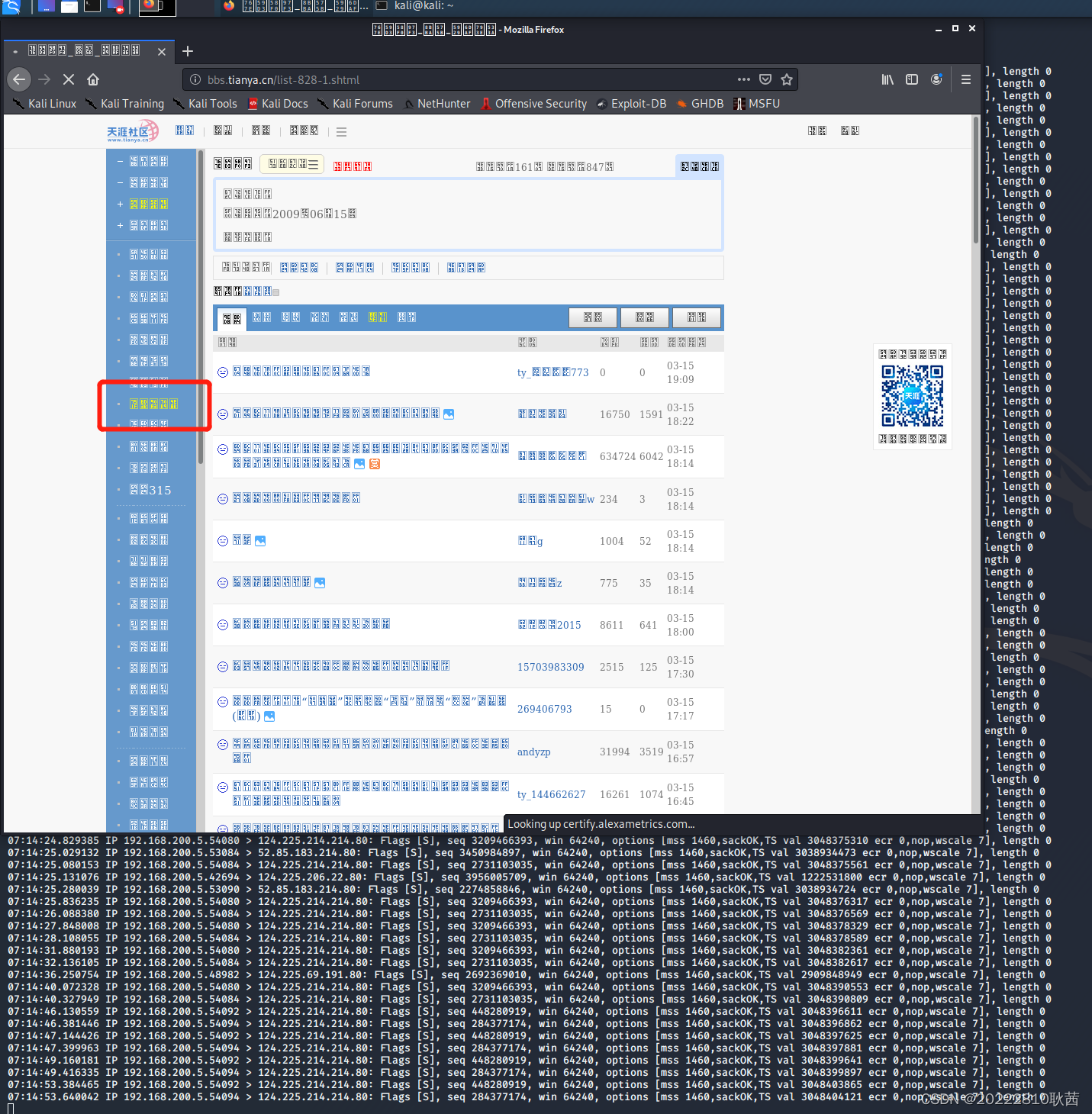Image resolution: width=1092 pixels, height=1114 pixels.
Task: Click image icon on post with 16750 views
Action: (449, 414)
